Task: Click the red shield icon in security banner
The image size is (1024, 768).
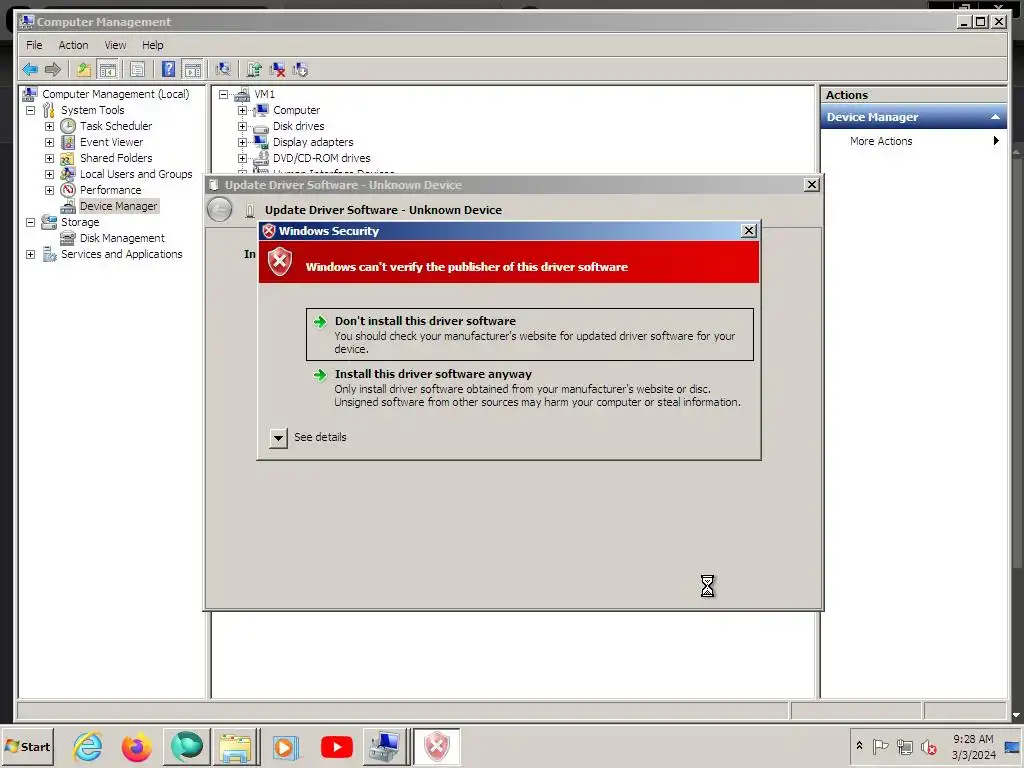Action: point(280,261)
